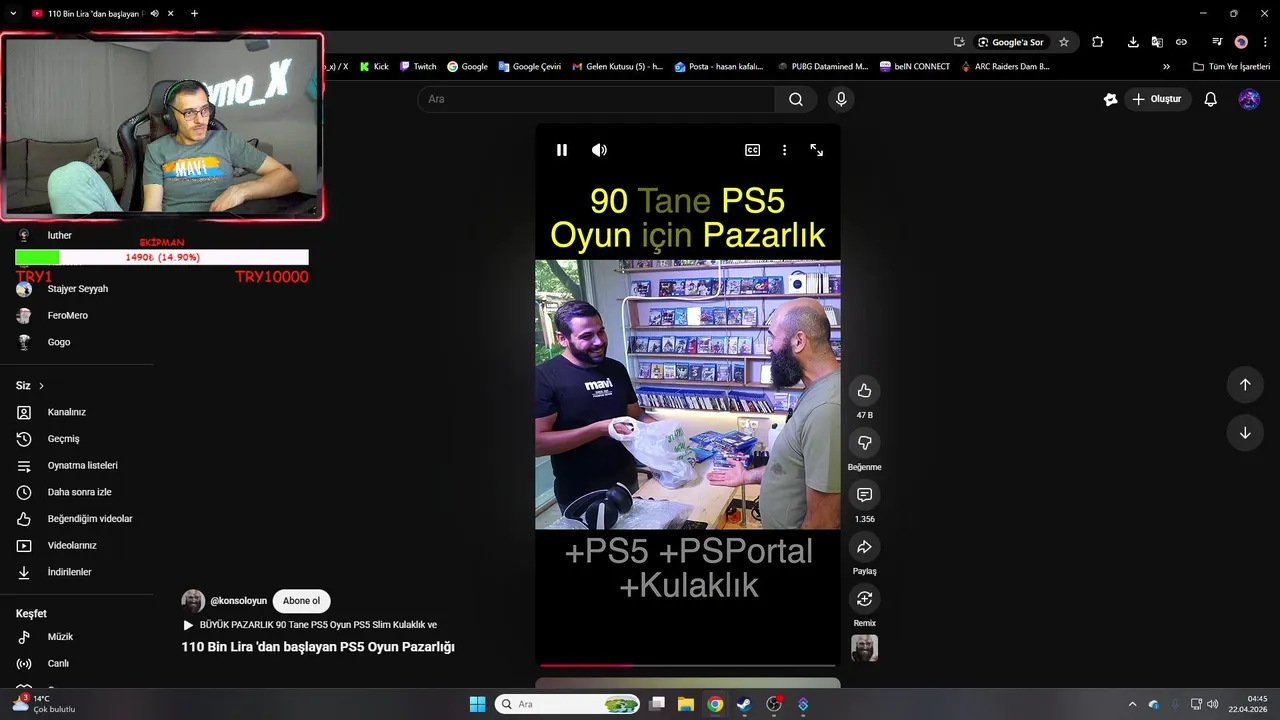
Task: Share the Short via Paylaş
Action: coord(864,547)
